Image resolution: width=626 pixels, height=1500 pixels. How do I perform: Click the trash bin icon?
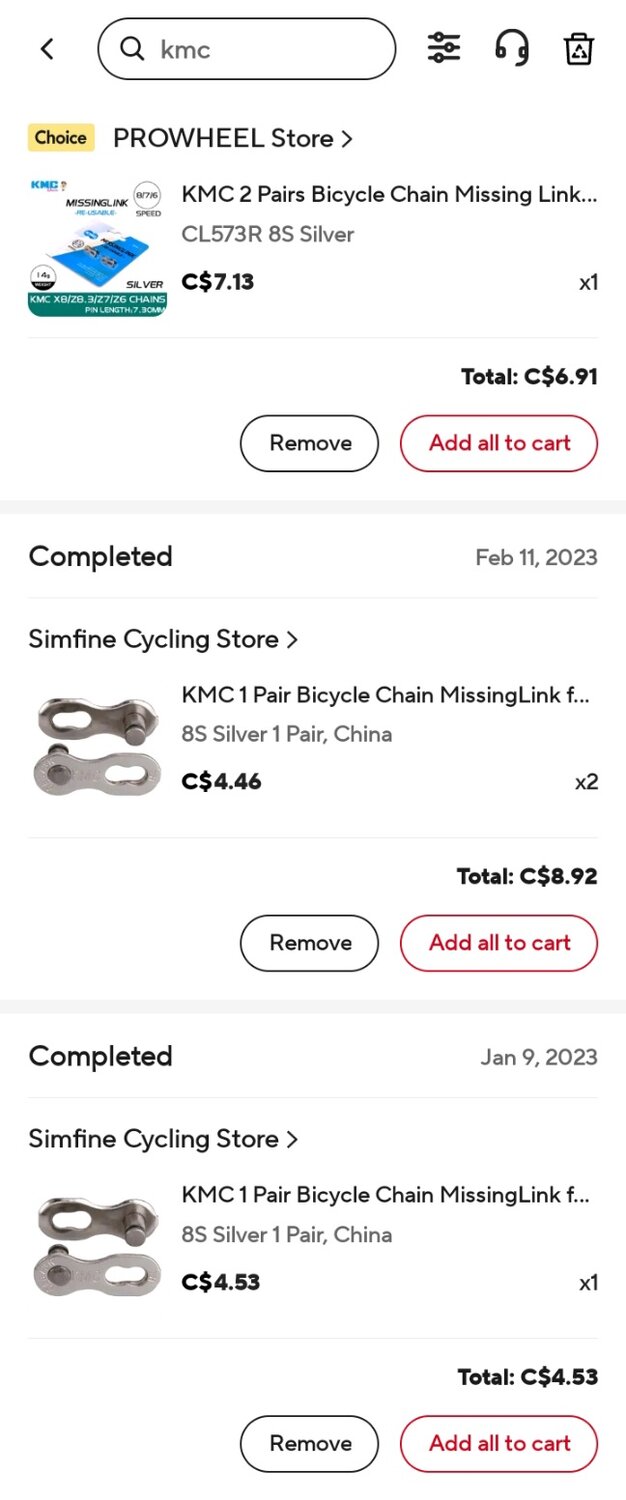coord(577,48)
